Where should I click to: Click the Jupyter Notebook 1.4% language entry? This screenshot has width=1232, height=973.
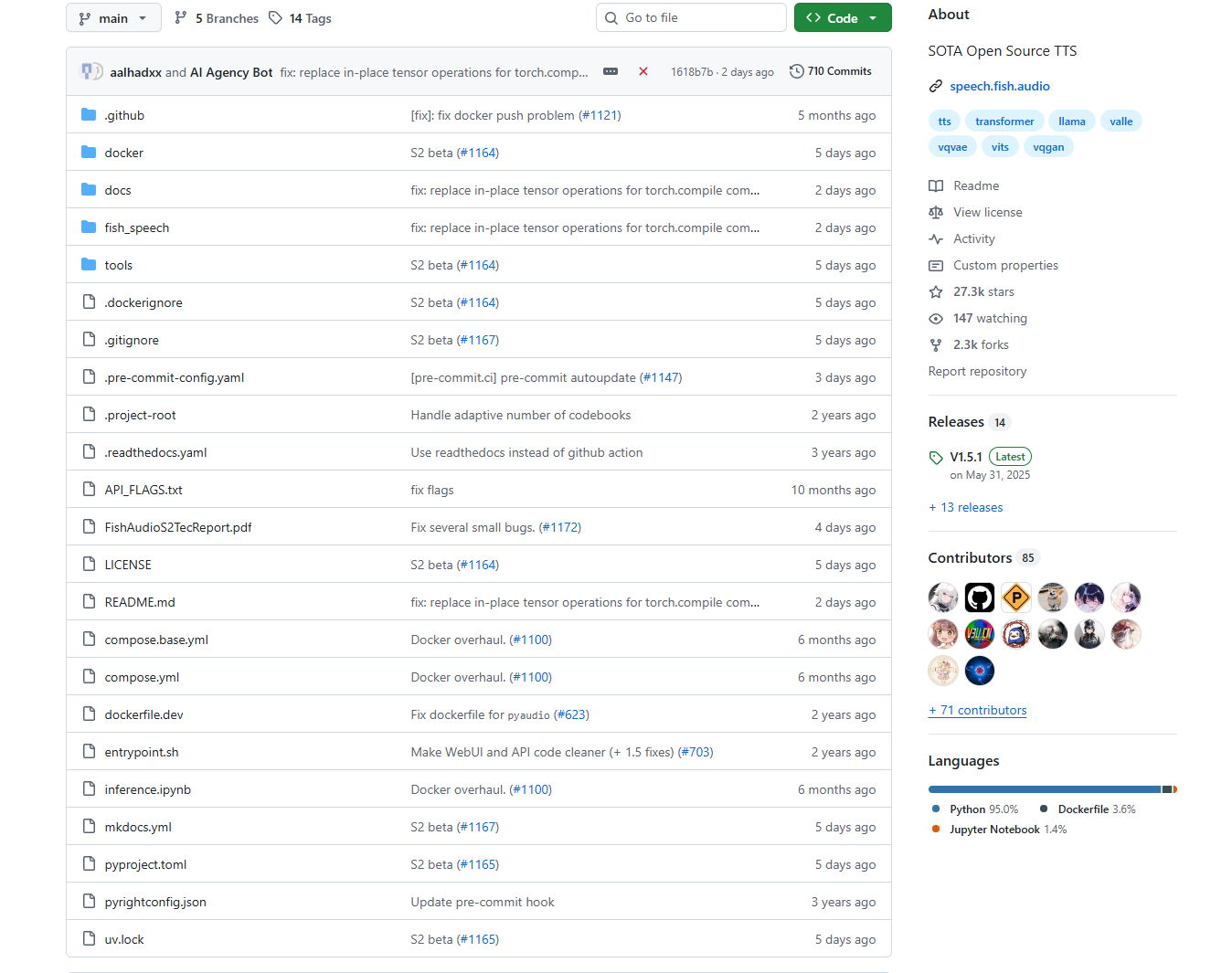pyautogui.click(x=999, y=830)
